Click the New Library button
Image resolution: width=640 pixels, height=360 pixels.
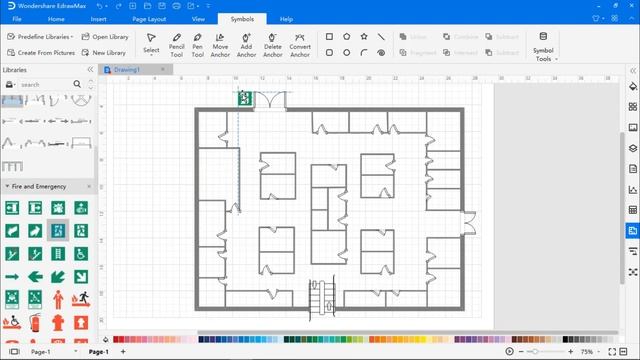103,53
